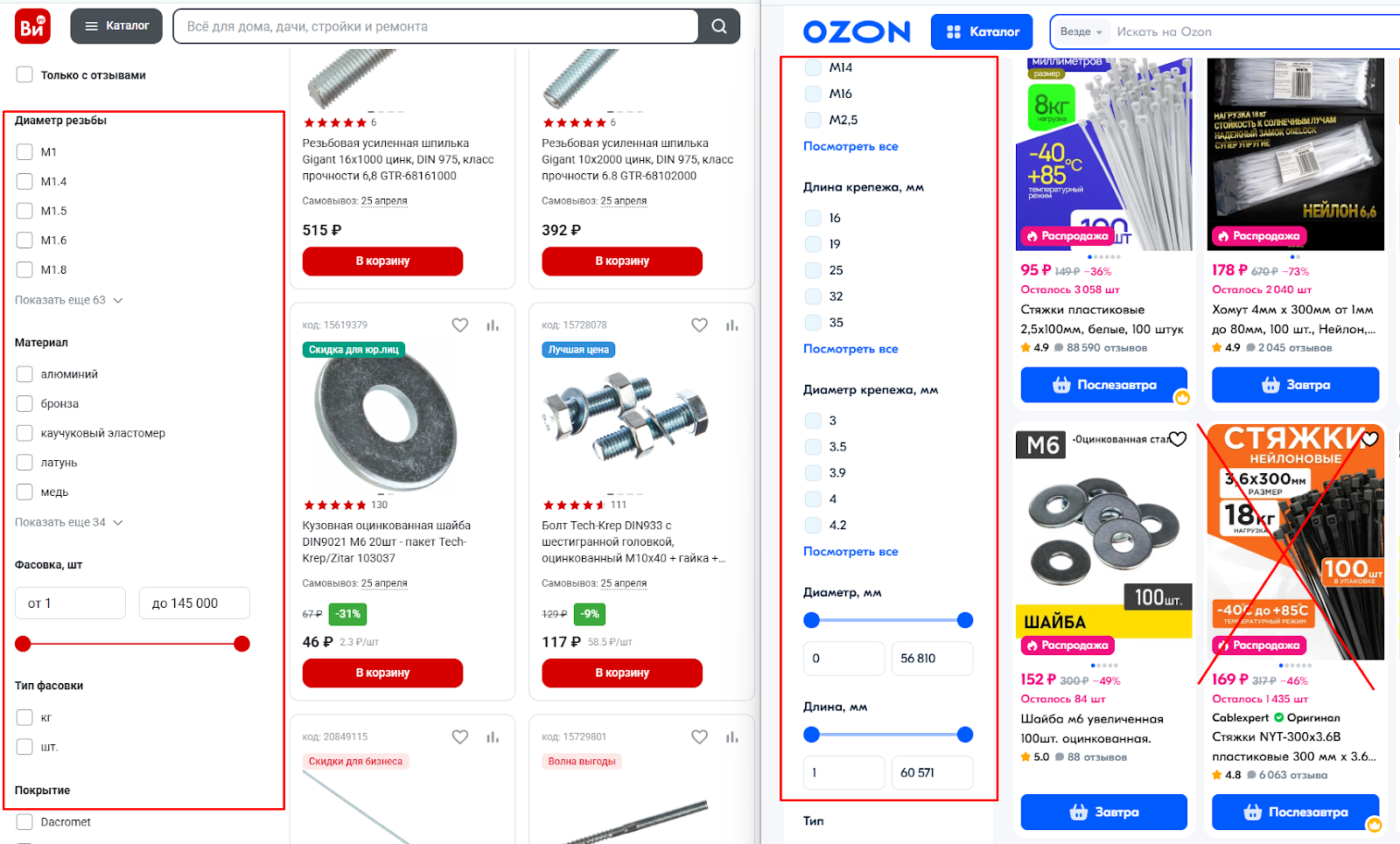Check the латунь material checkbox

pyautogui.click(x=24, y=463)
